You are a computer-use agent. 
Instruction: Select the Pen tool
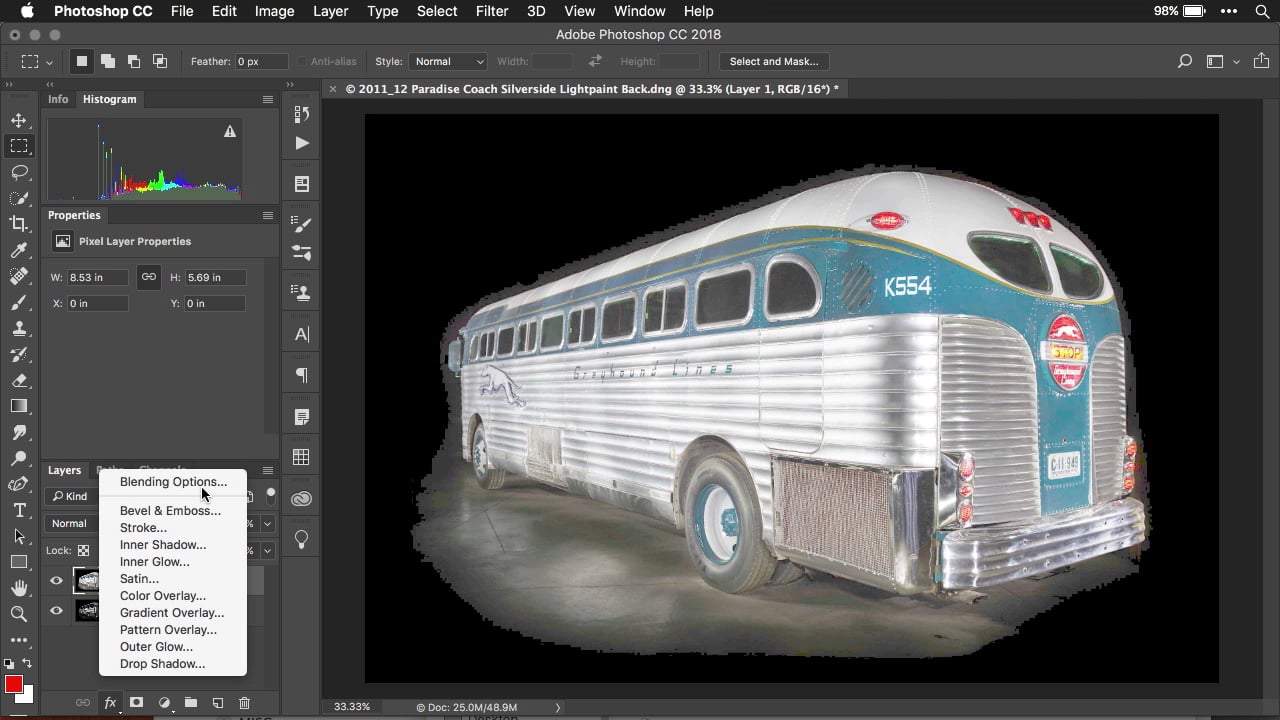click(18, 484)
